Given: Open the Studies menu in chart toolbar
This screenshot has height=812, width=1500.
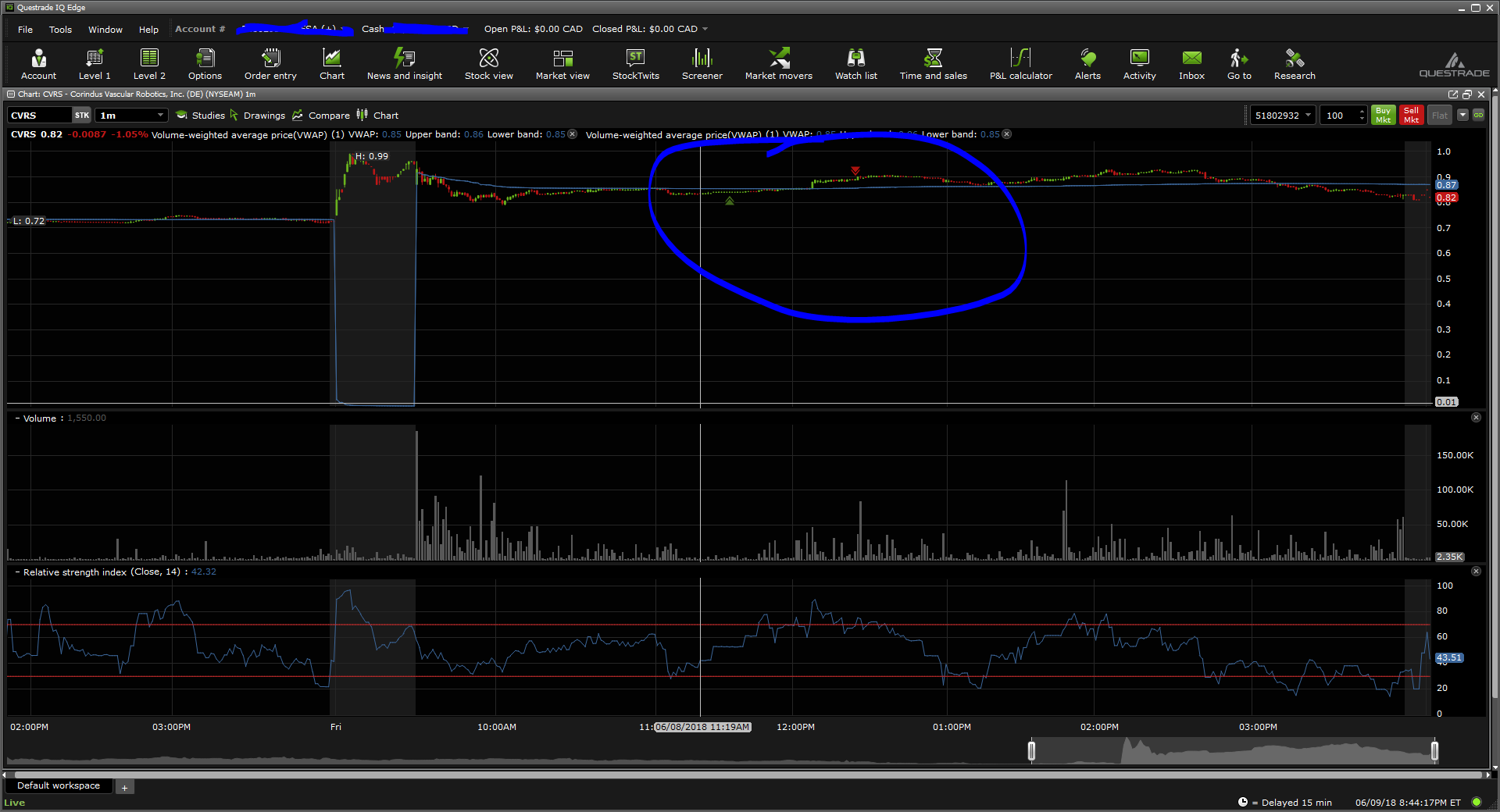Looking at the screenshot, I should pos(201,116).
